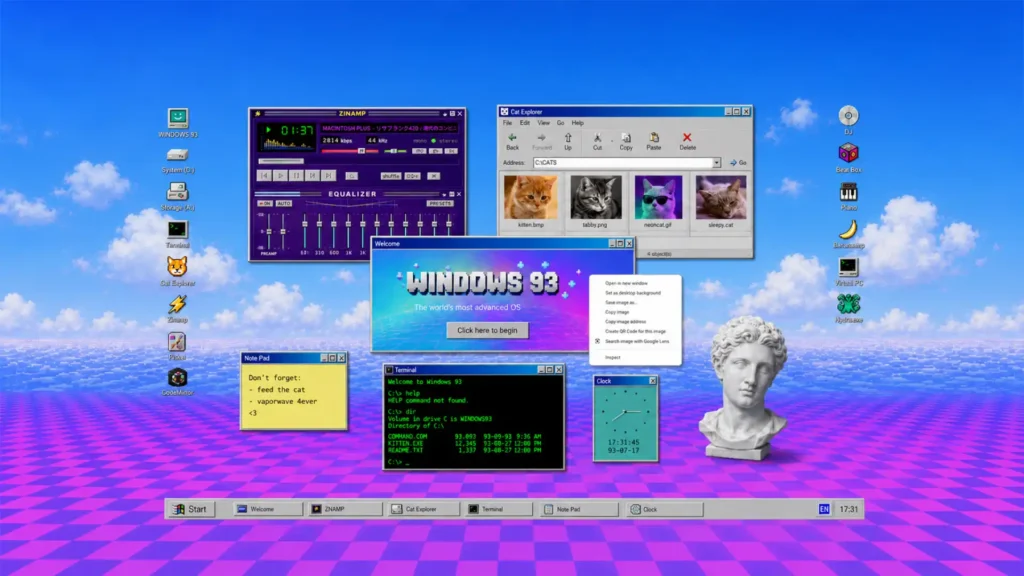Open the View menu in Cat Explorer
1024x576 pixels.
543,123
